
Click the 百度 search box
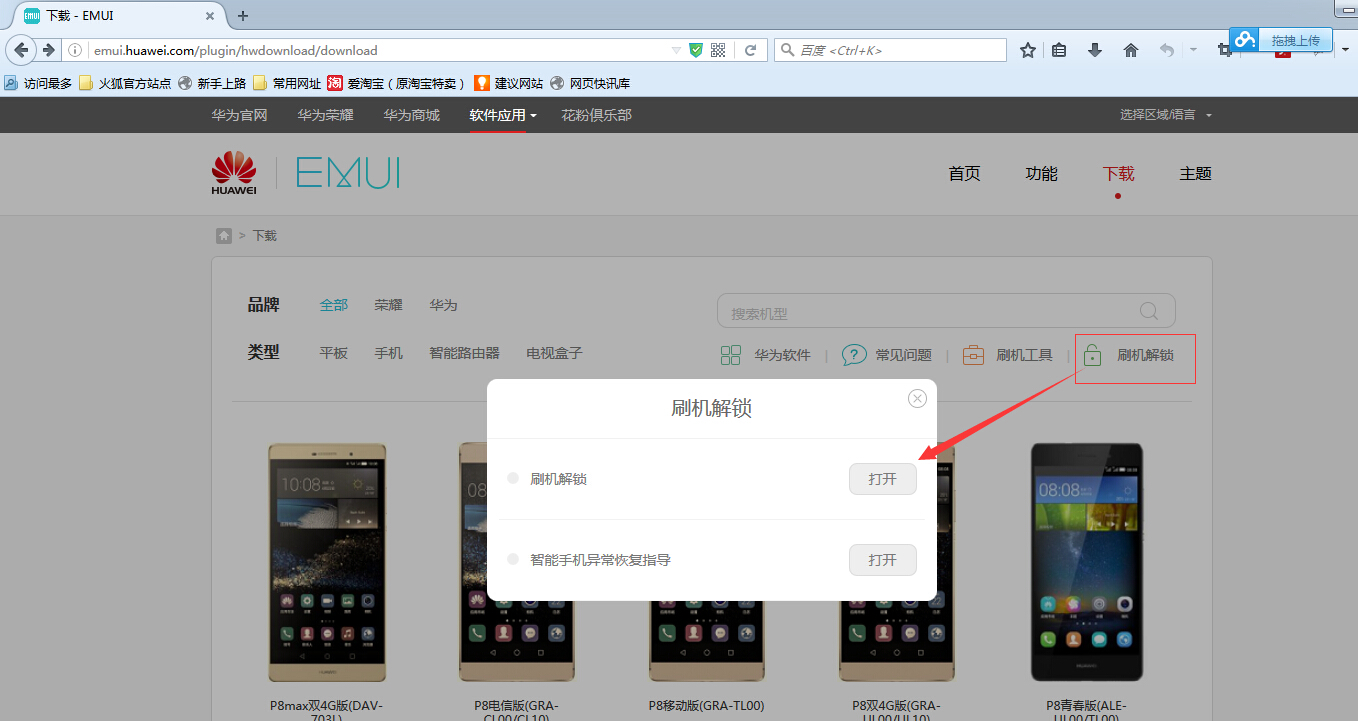pyautogui.click(x=890, y=50)
